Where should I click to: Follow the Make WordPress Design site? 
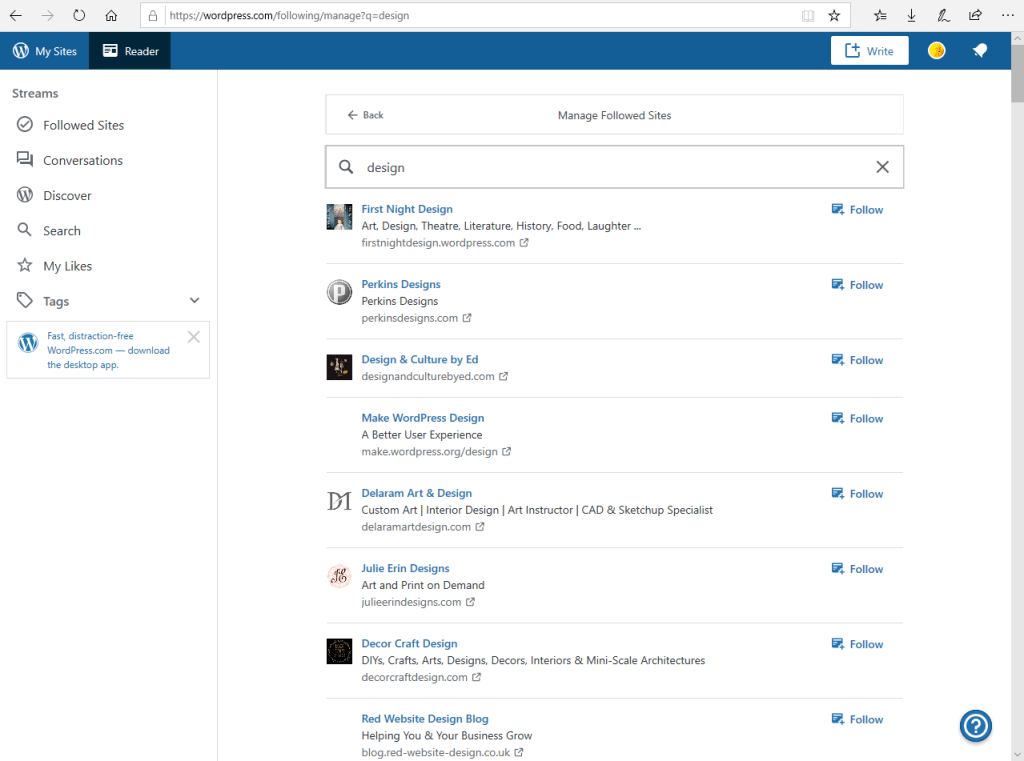pyautogui.click(x=857, y=419)
